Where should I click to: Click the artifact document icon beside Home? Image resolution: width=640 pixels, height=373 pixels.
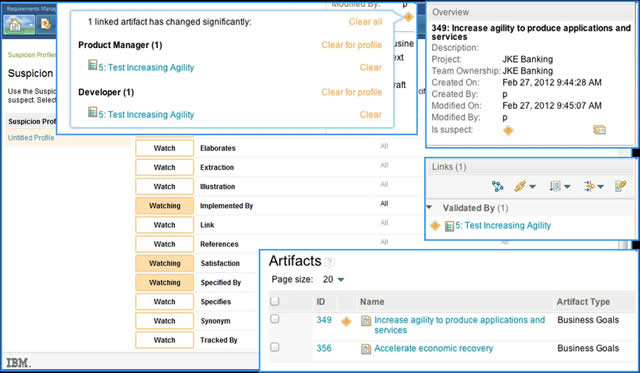[x=46, y=24]
